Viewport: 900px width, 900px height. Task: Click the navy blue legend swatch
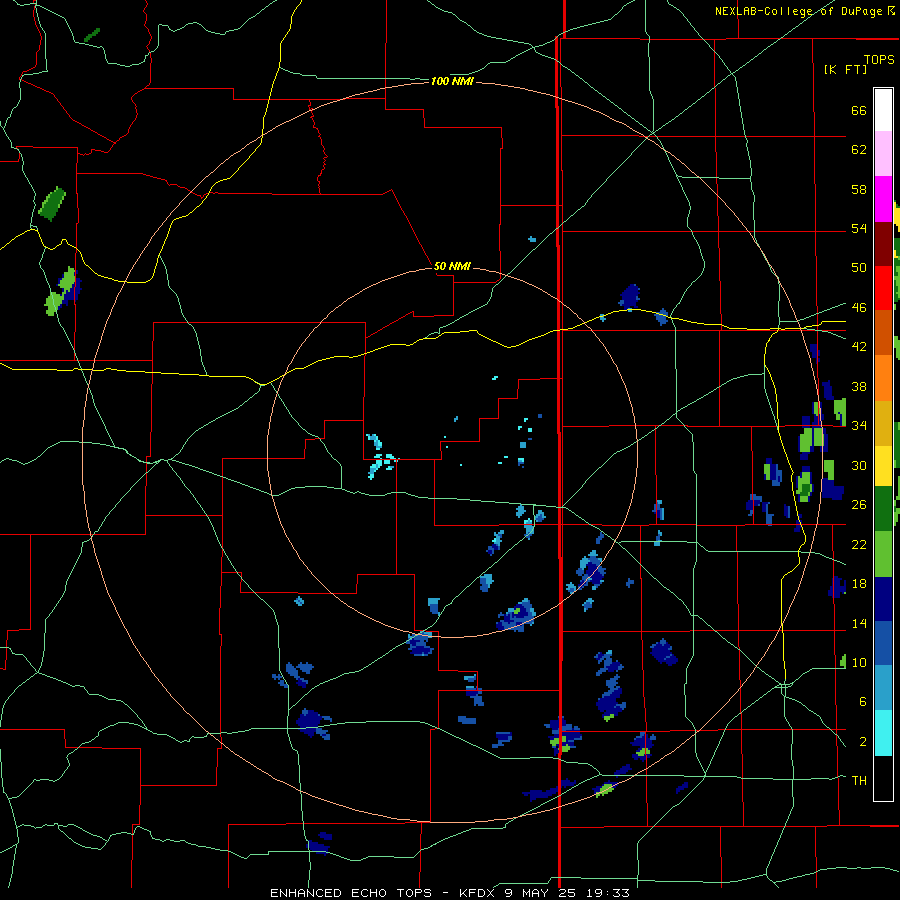click(x=883, y=599)
